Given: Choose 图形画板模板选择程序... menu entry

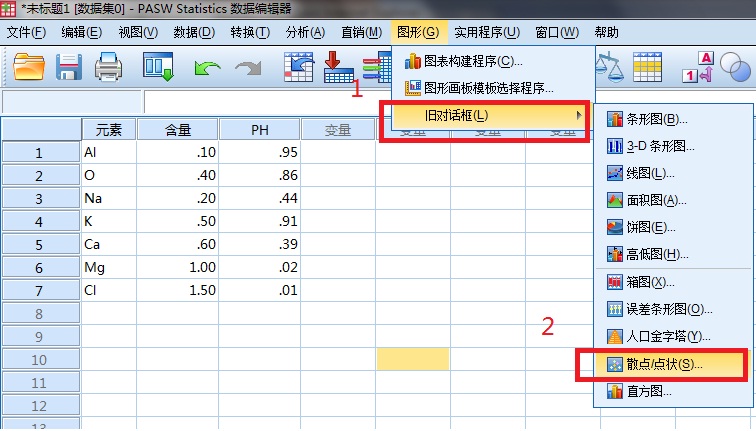Looking at the screenshot, I should point(493,88).
